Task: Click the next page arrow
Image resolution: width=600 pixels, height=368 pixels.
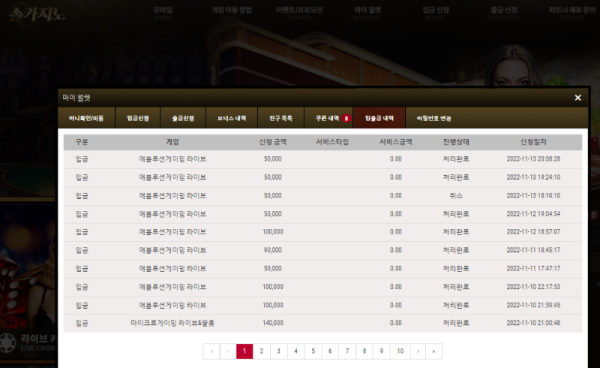Action: [418, 351]
